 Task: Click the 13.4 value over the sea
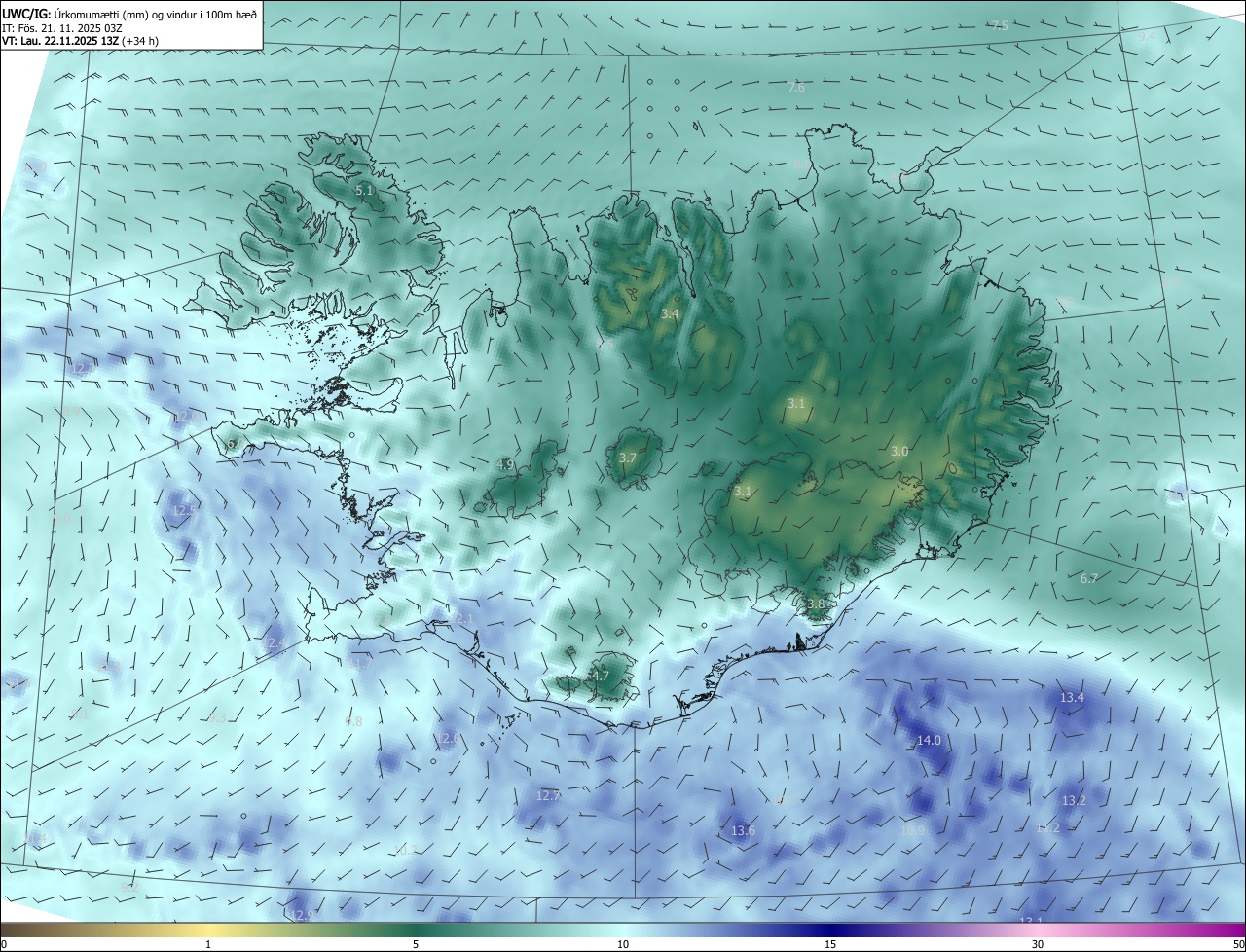tap(1072, 698)
